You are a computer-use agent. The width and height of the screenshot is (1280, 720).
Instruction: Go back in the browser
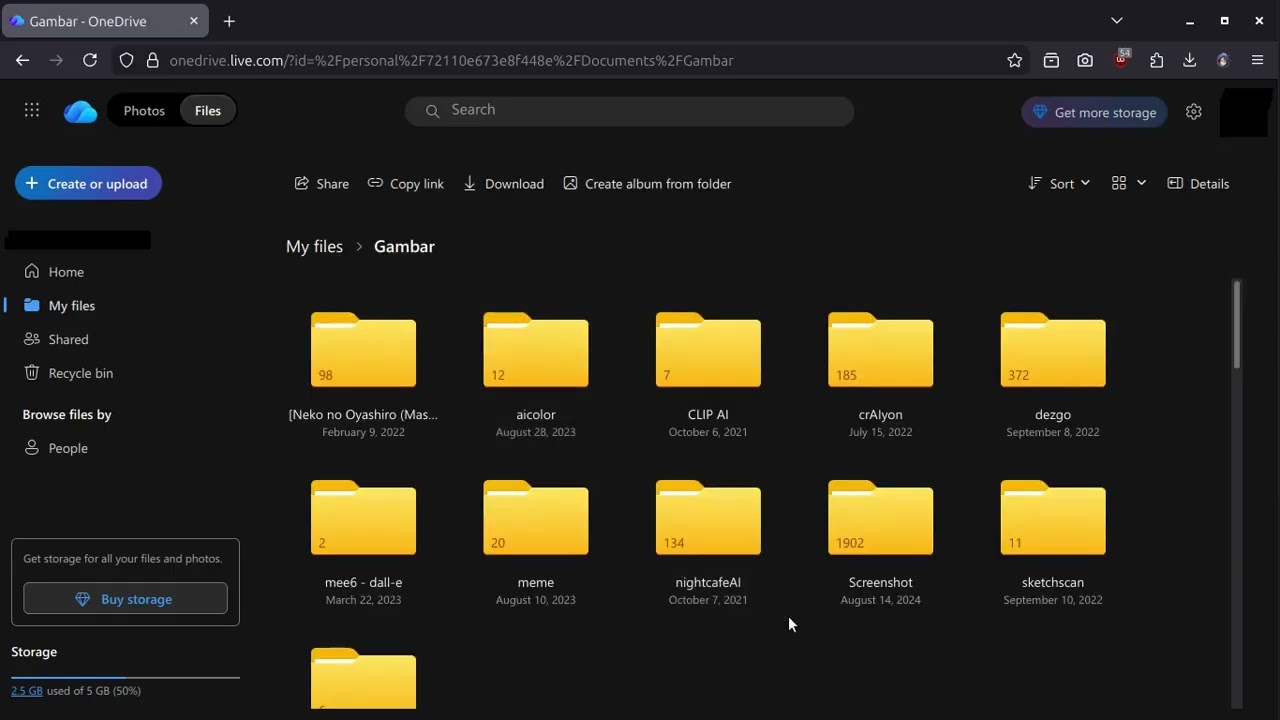tap(23, 60)
